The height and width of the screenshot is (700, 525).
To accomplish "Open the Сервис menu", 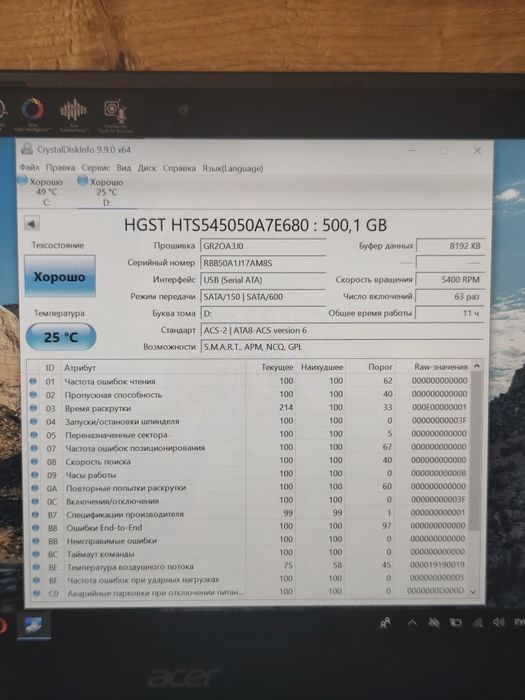I will click(x=96, y=168).
